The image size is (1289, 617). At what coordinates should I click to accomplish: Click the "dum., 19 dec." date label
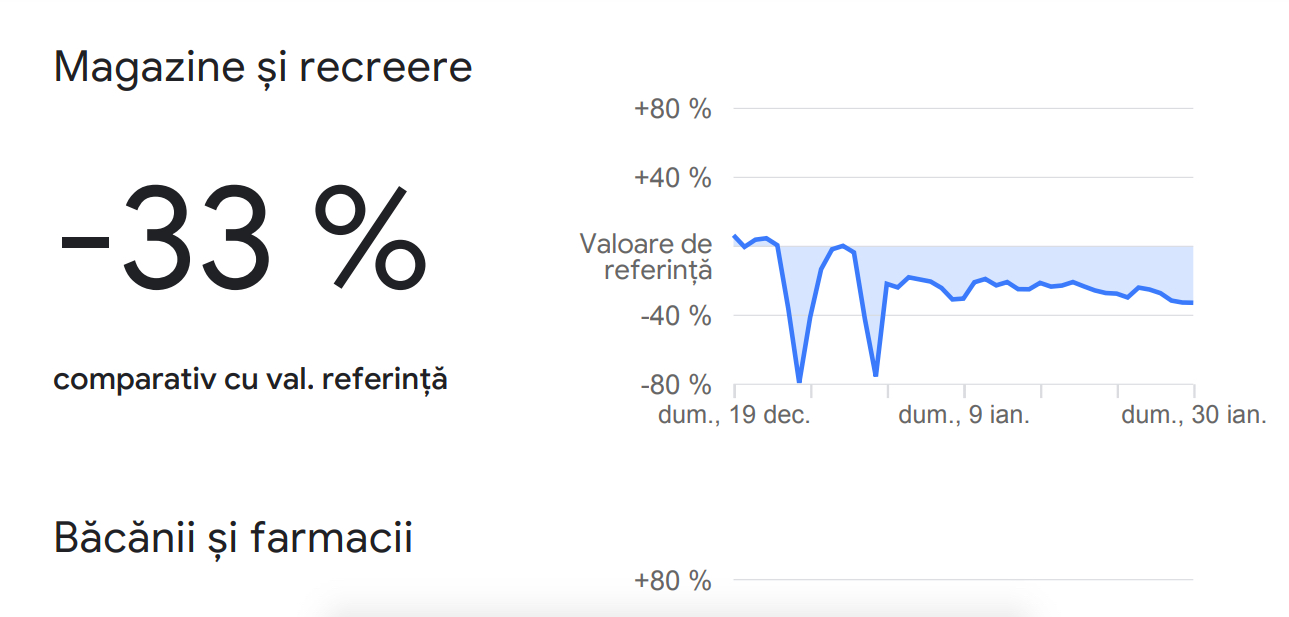734,415
